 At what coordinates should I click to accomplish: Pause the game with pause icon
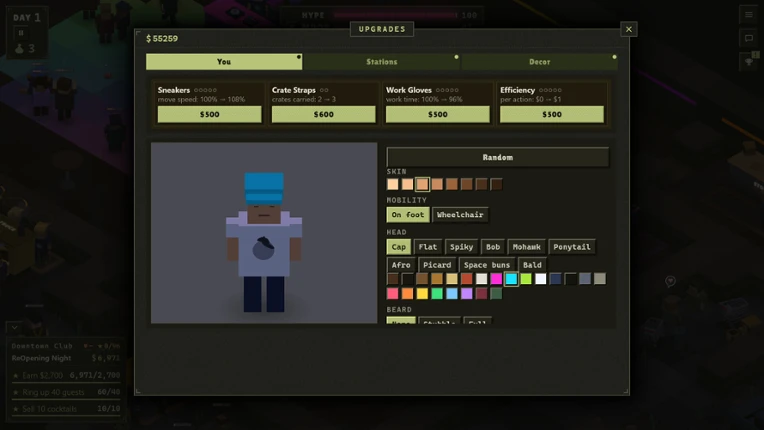click(x=20, y=33)
